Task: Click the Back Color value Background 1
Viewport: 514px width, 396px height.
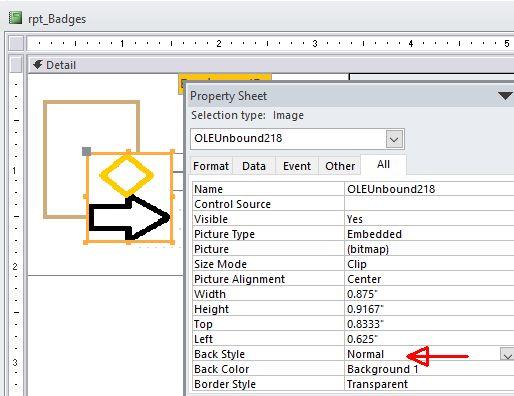Action: [x=382, y=369]
